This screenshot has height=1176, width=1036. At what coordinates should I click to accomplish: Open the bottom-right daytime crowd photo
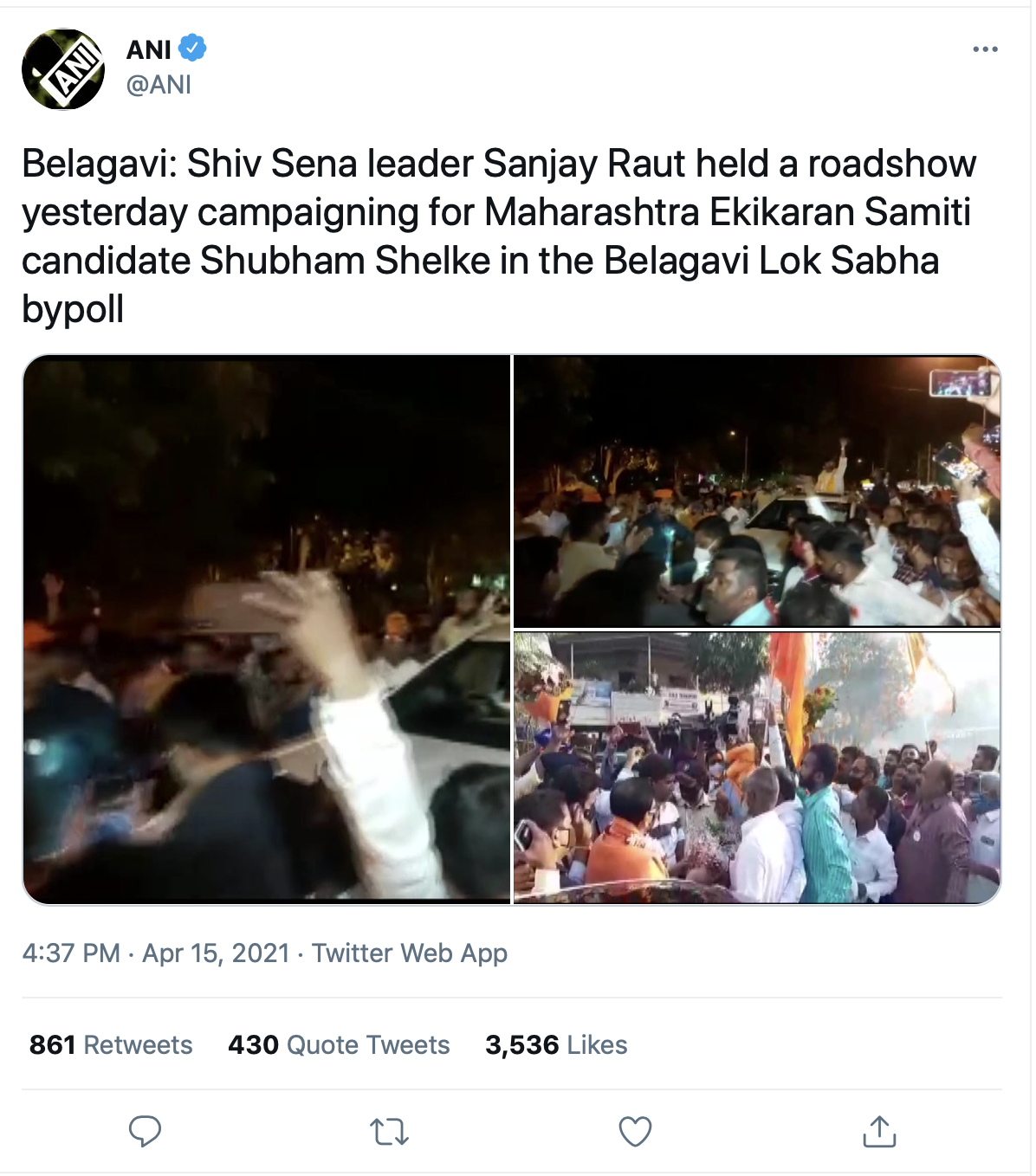(x=757, y=768)
